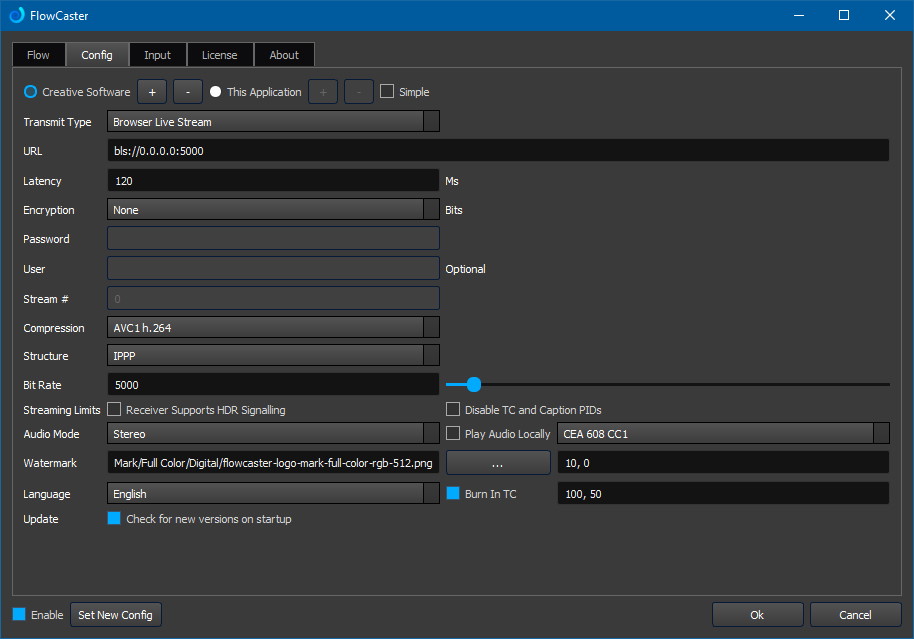Toggle Disable TC and Caption PIDs checkbox
Image resolution: width=914 pixels, height=639 pixels.
coord(453,409)
